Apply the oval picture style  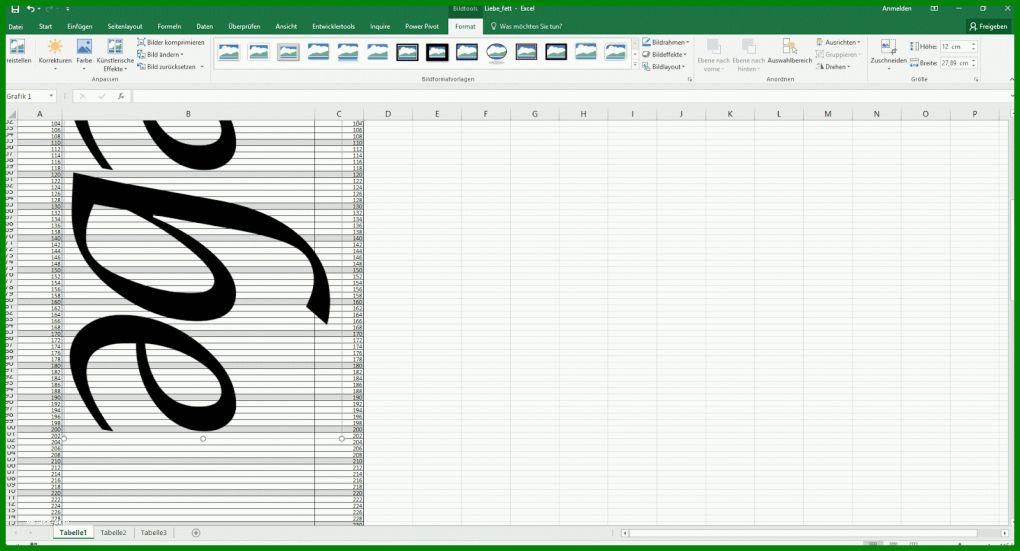point(496,52)
